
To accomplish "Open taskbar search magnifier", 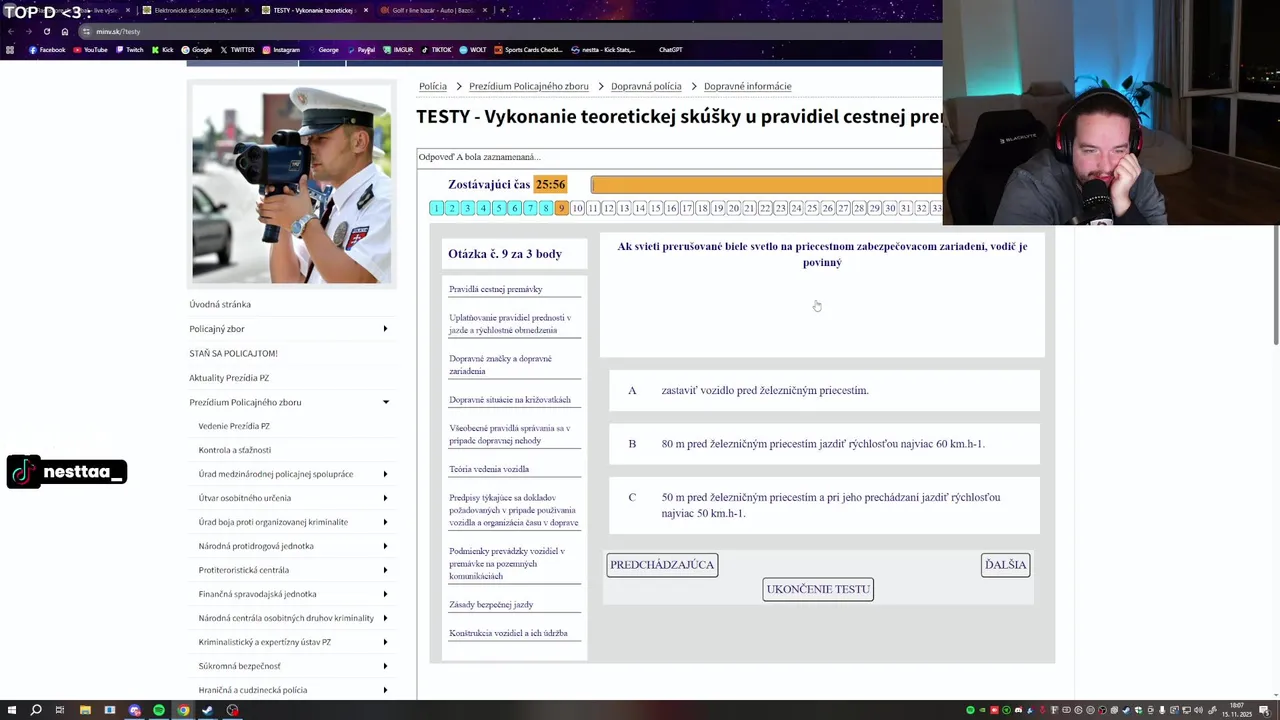I will (36, 710).
